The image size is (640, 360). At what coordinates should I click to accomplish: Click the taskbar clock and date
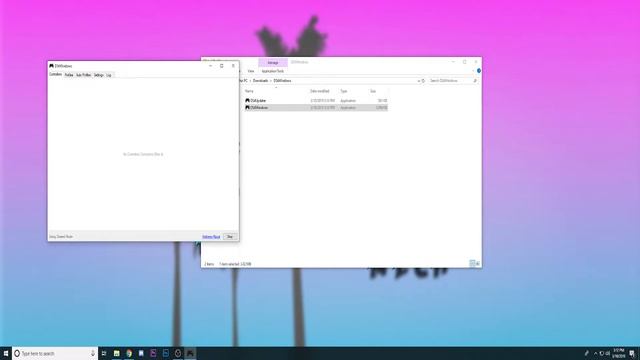(x=619, y=353)
